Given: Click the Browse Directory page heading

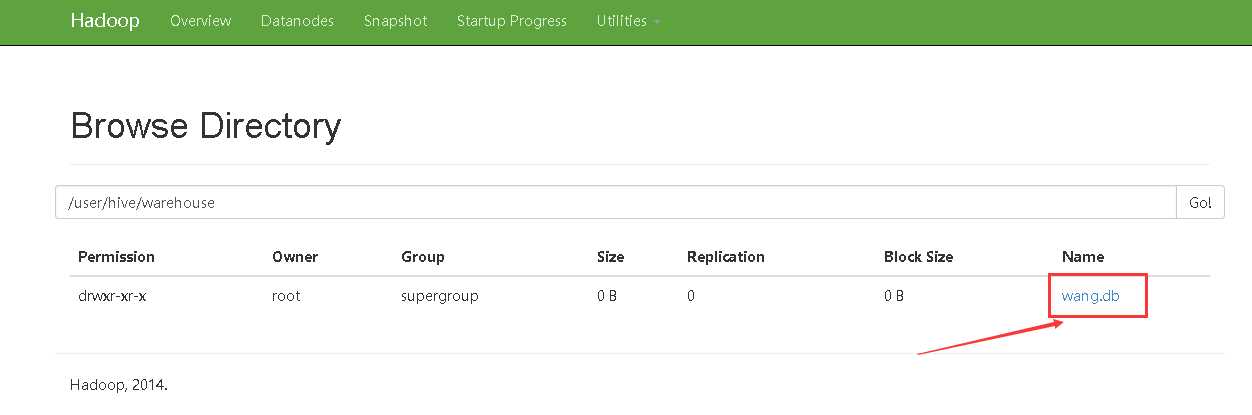Looking at the screenshot, I should (206, 127).
